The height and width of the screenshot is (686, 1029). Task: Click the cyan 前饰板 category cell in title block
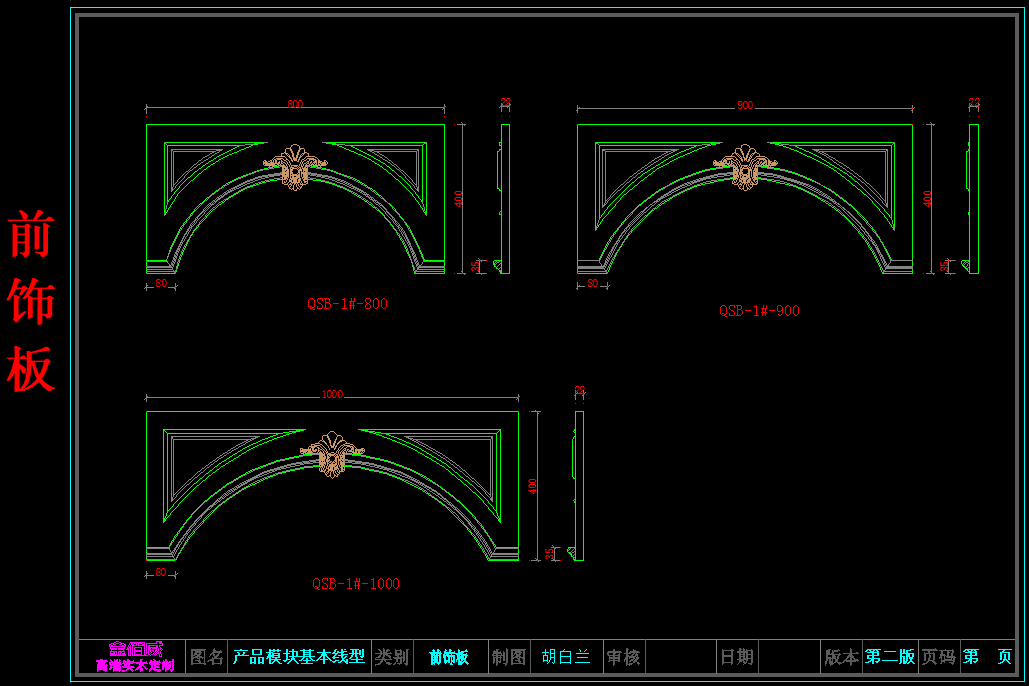449,657
